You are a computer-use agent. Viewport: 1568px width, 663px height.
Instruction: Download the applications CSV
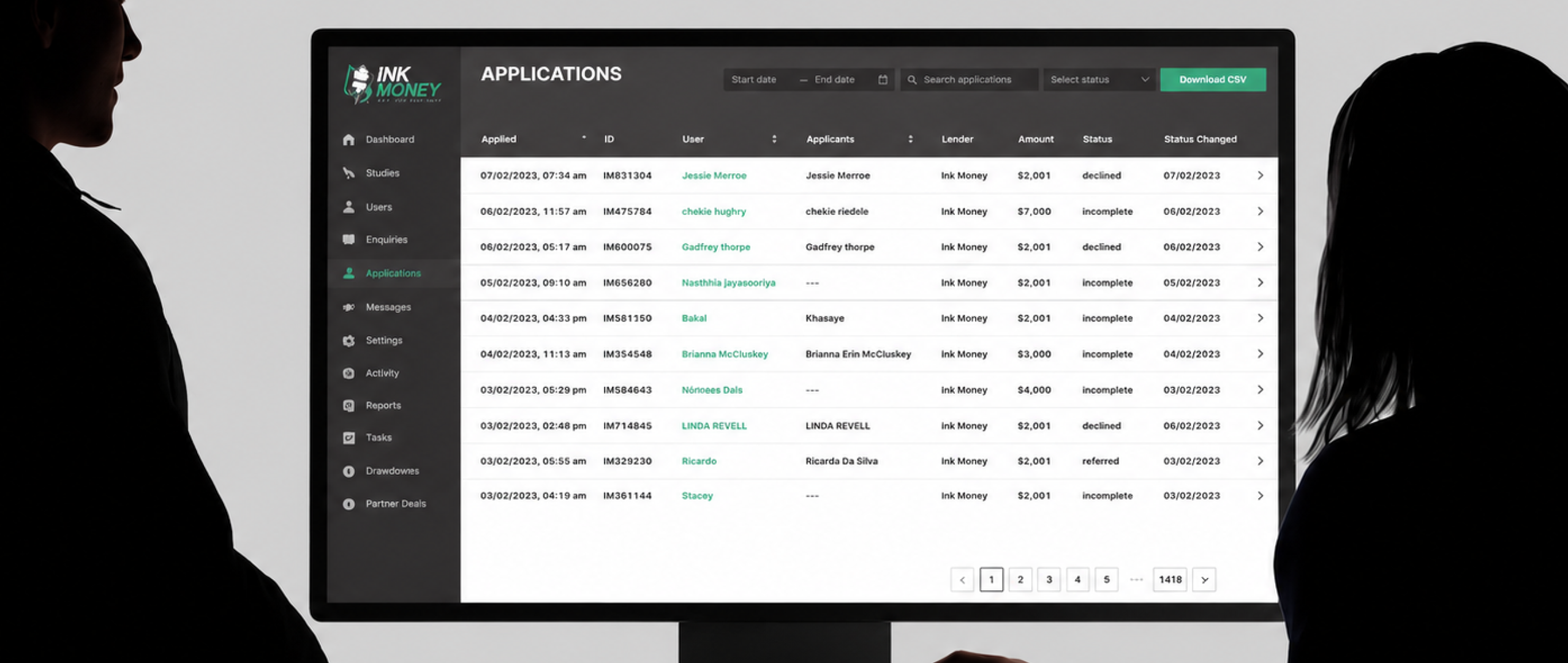1213,80
